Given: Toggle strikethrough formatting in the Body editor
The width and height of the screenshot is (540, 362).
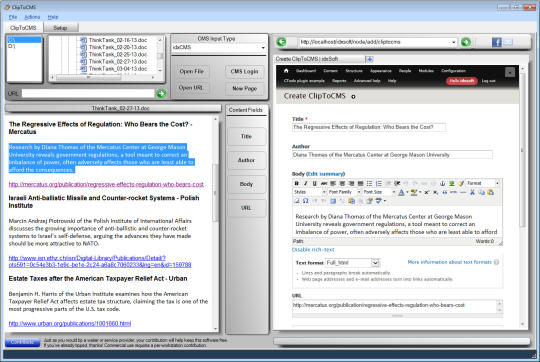Looking at the screenshot, I should 324,183.
